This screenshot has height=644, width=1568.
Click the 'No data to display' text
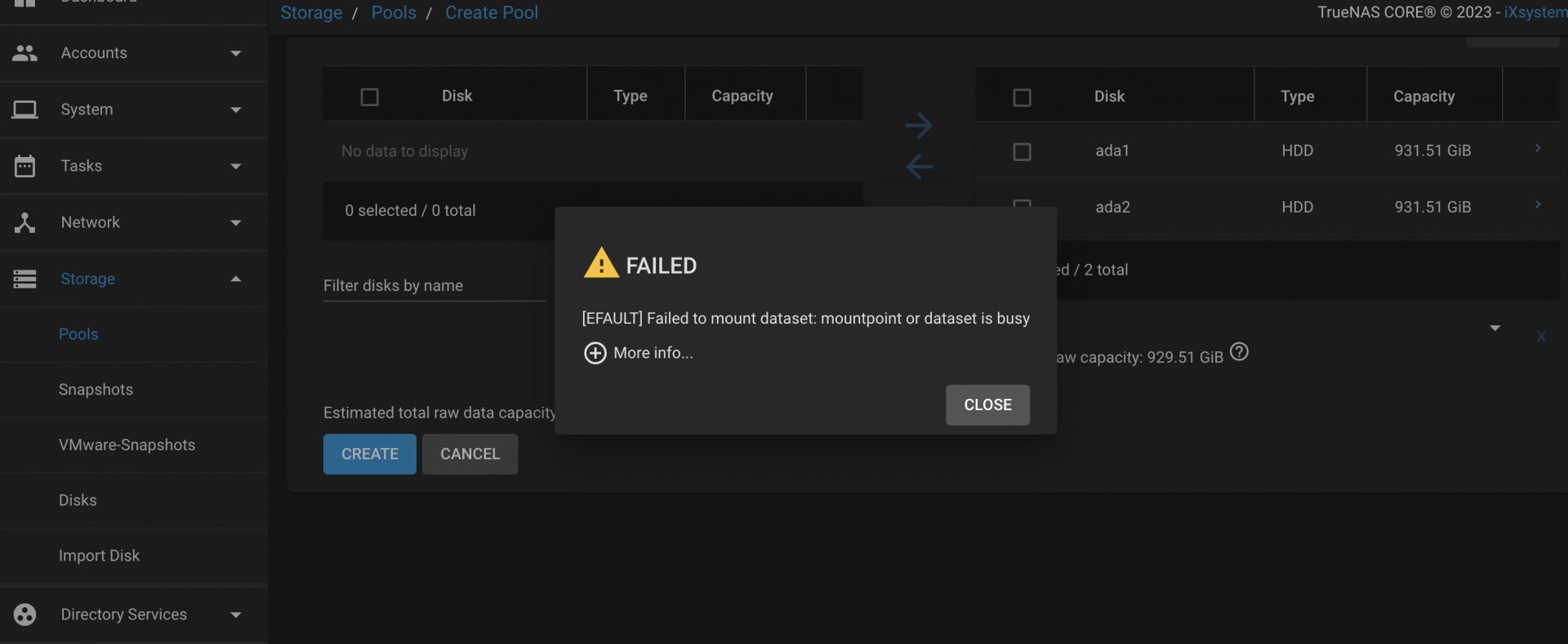point(404,151)
